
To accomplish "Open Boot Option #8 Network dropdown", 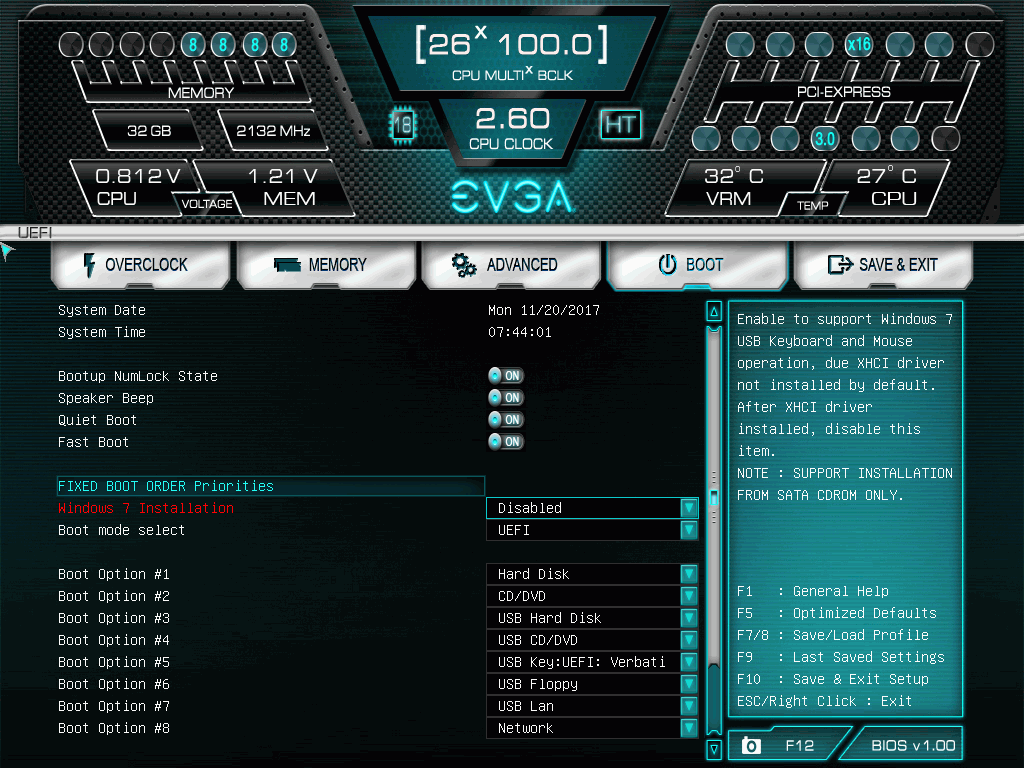I will (x=592, y=728).
